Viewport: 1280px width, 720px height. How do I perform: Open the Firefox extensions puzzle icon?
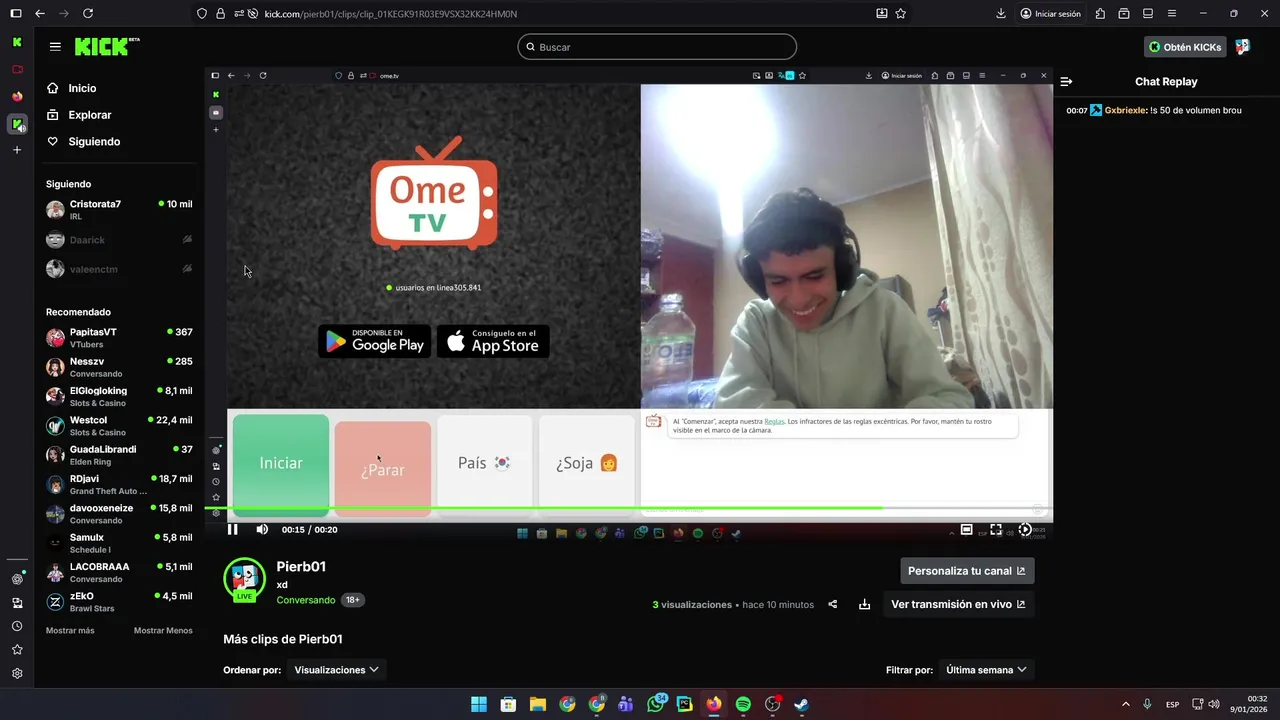[x=1100, y=14]
